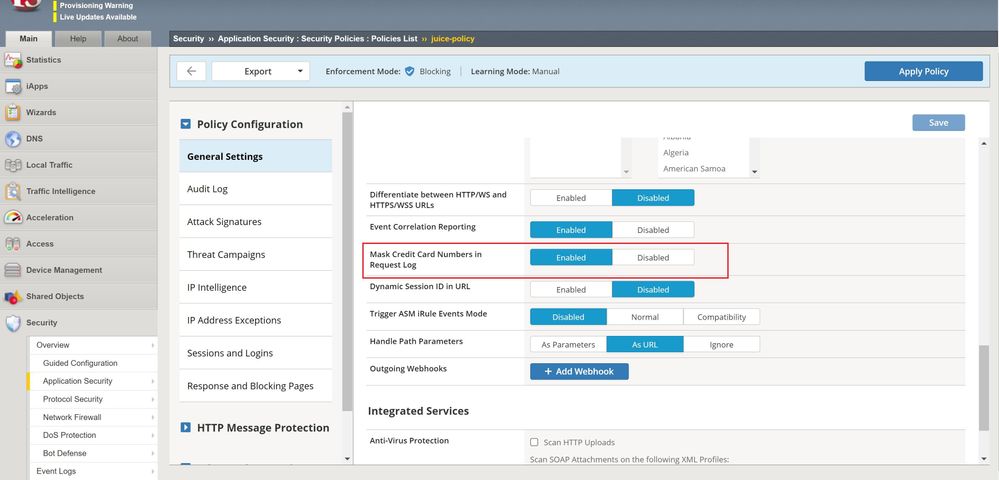Set ASM iRule Events Mode to Disabled
This screenshot has width=999, height=480.
click(568, 317)
